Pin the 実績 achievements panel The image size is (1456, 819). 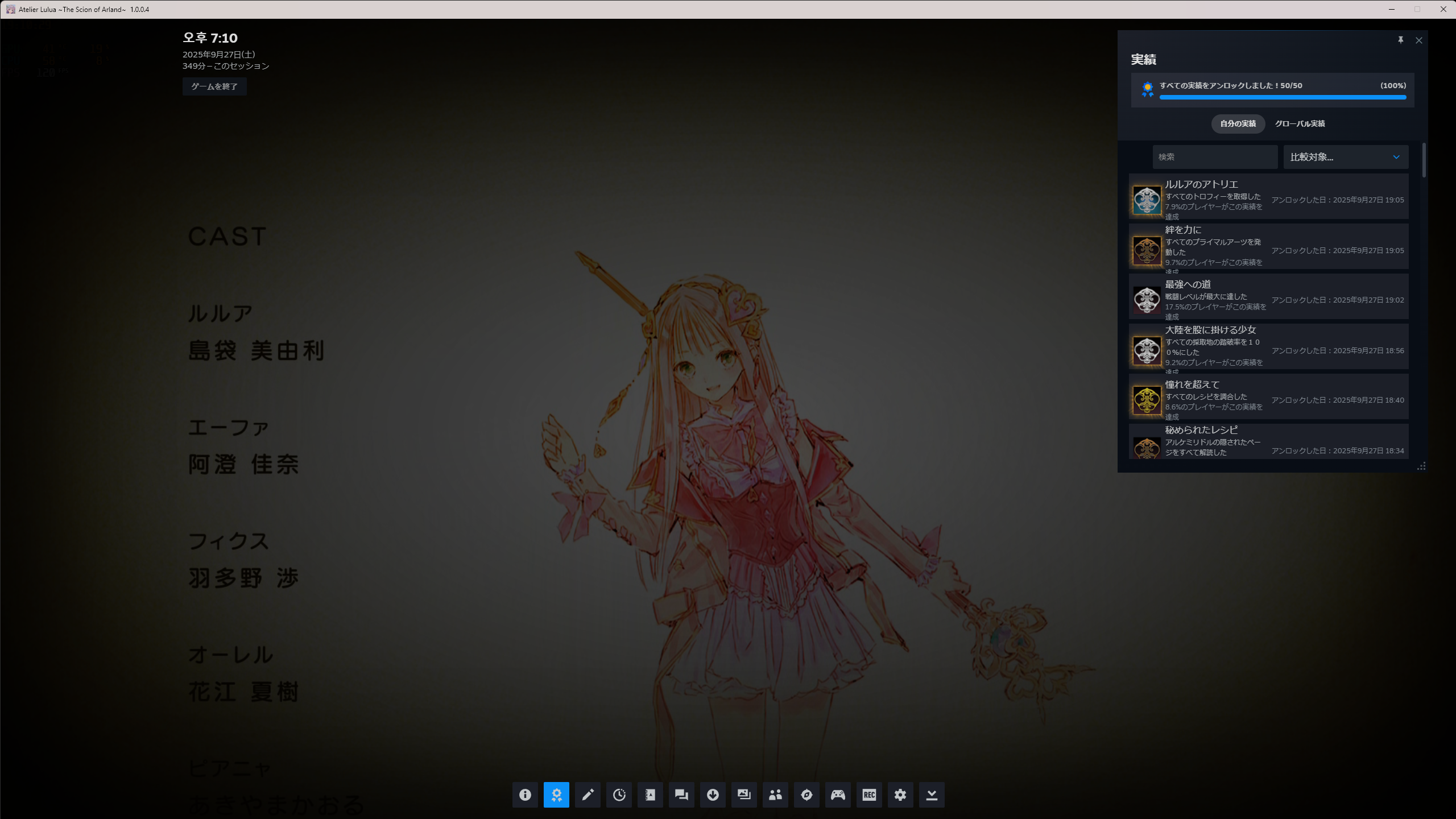[1401, 40]
